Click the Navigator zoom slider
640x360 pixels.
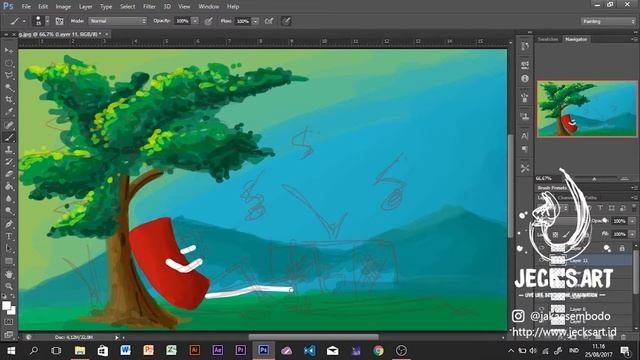click(x=595, y=179)
